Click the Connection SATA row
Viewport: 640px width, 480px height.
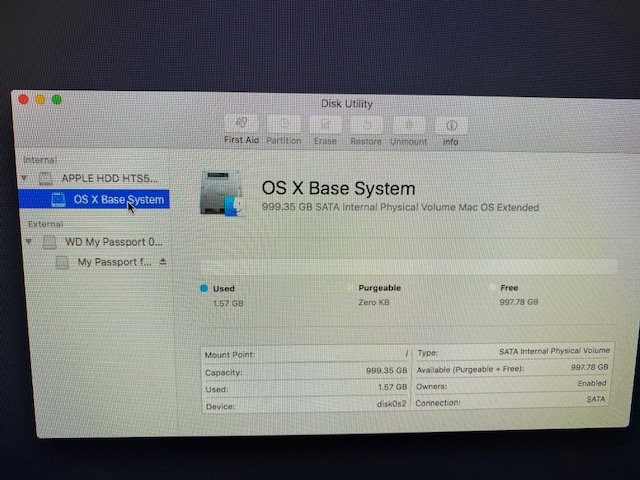pos(511,401)
